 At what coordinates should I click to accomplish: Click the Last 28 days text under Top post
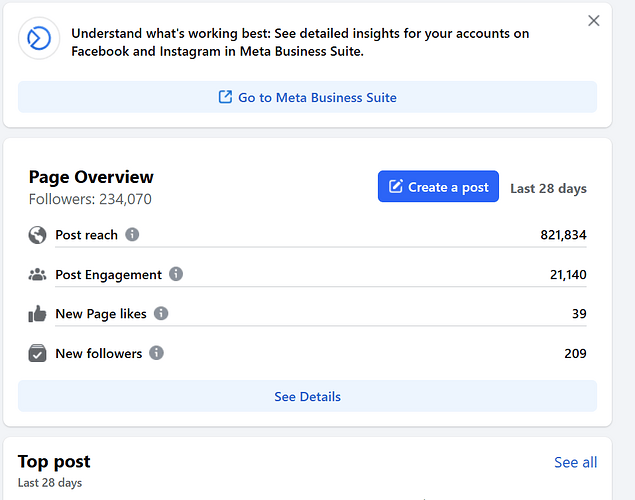click(50, 483)
